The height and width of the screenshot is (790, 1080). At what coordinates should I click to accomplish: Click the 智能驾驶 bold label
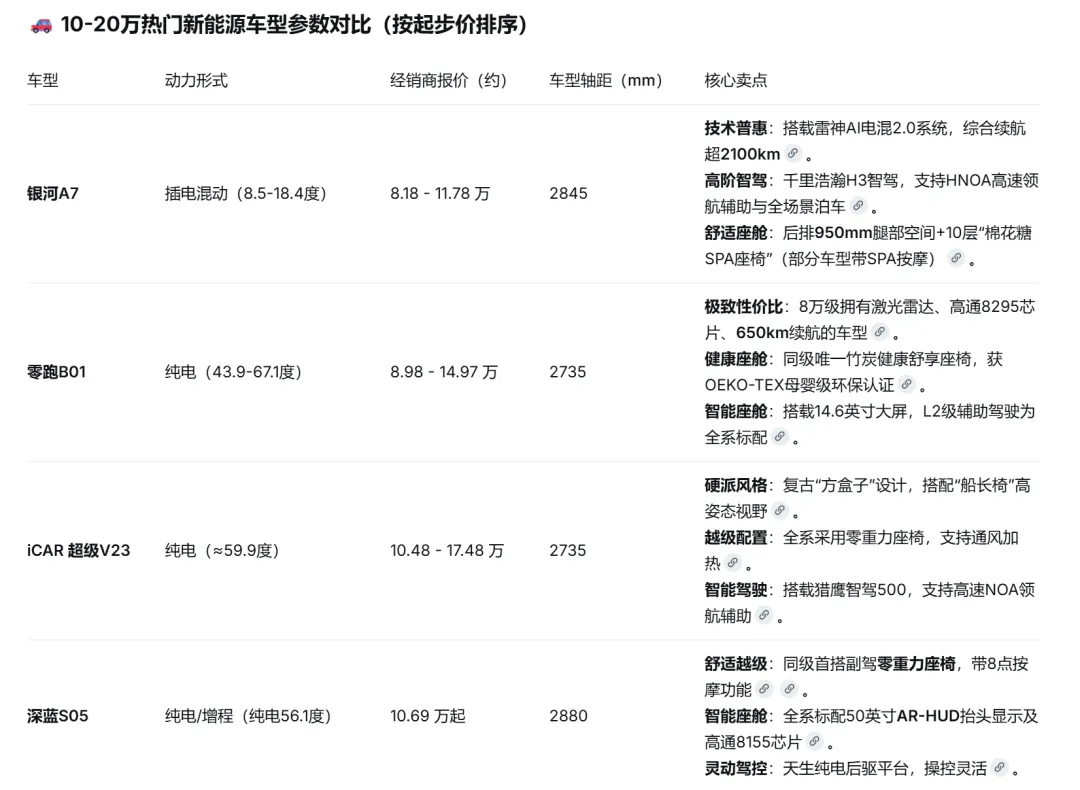click(x=736, y=590)
